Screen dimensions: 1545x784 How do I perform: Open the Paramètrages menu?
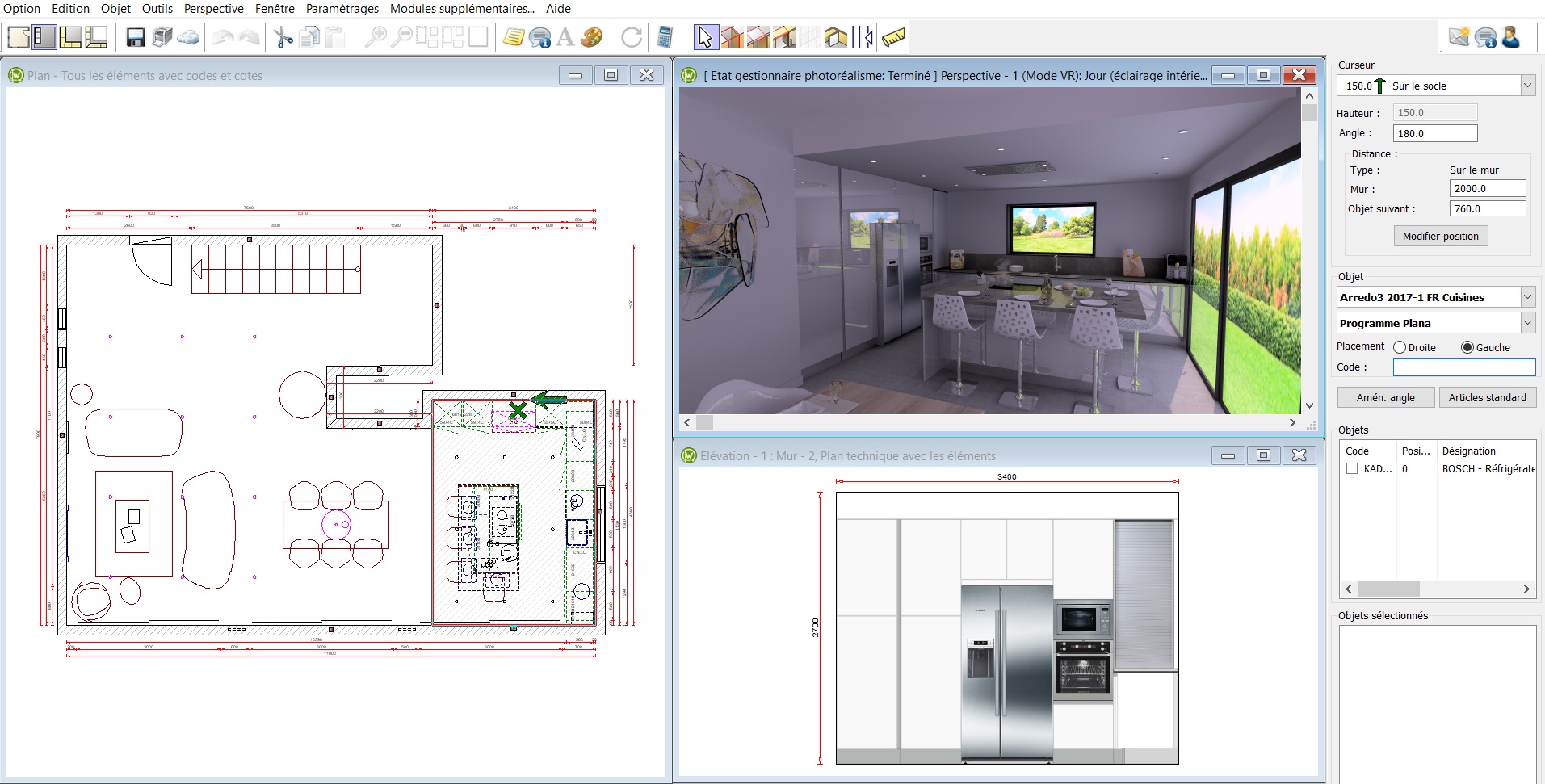tap(342, 9)
